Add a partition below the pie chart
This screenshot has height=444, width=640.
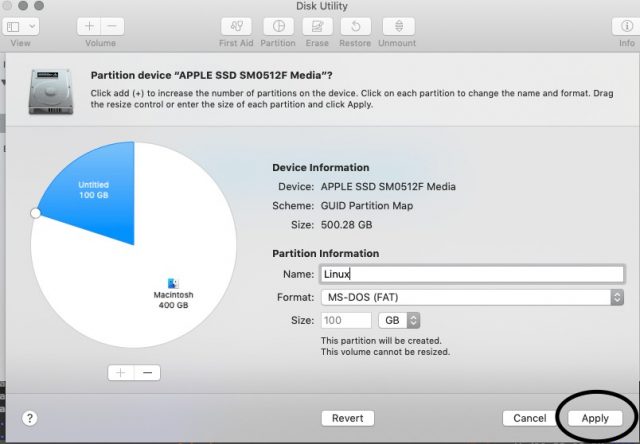(121, 373)
